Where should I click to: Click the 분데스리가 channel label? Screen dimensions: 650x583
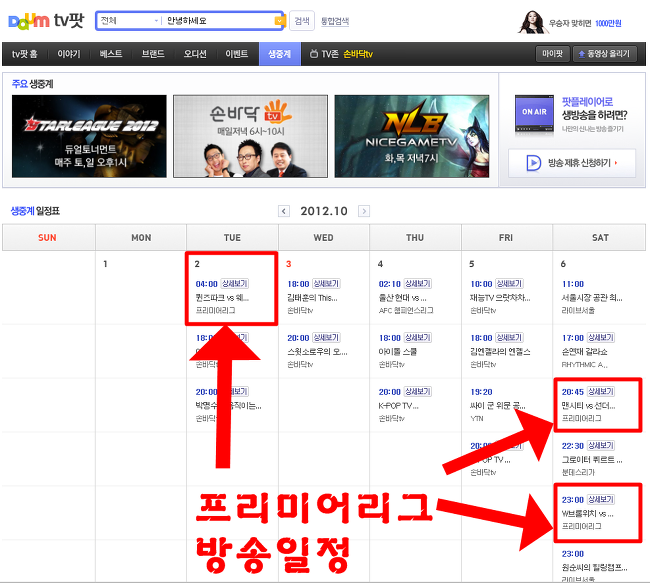pyautogui.click(x=578, y=472)
